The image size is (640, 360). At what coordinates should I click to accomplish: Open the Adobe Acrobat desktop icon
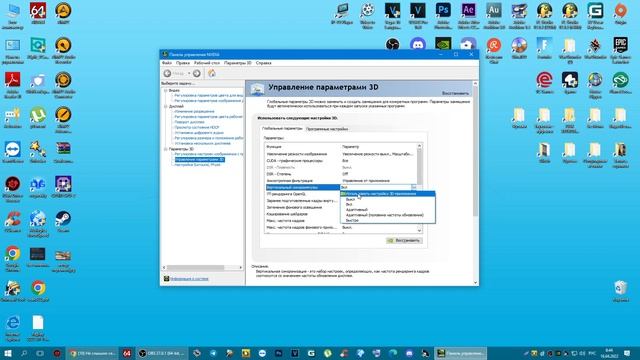[13, 85]
